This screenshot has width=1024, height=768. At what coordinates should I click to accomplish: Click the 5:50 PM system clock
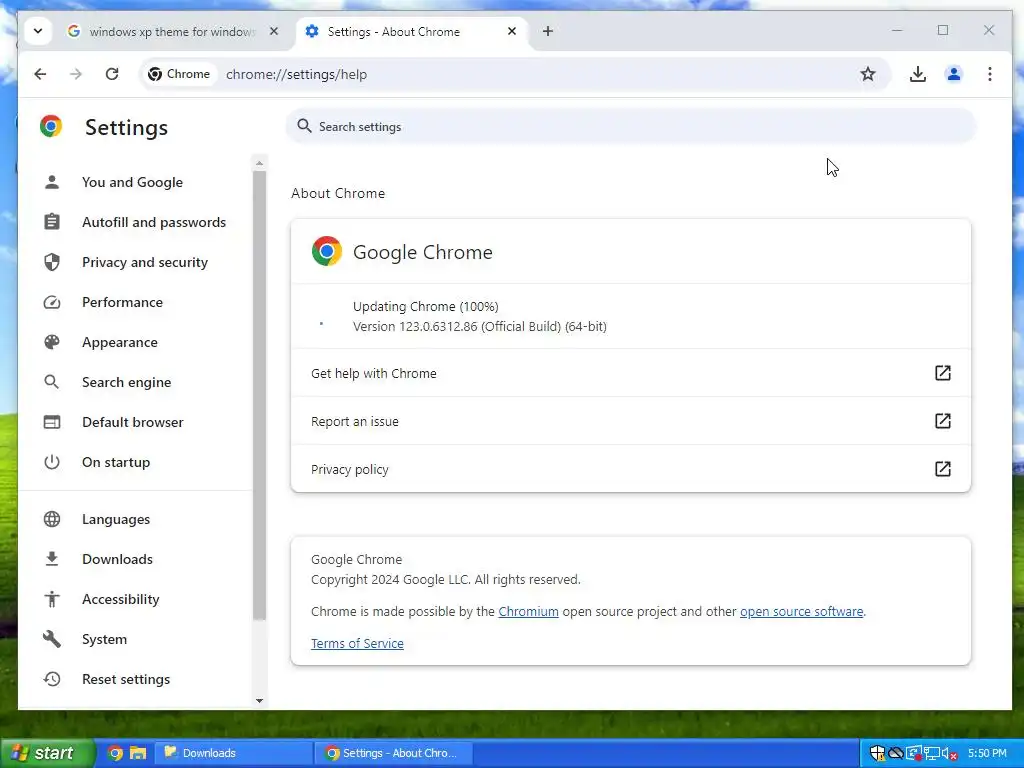tap(987, 753)
